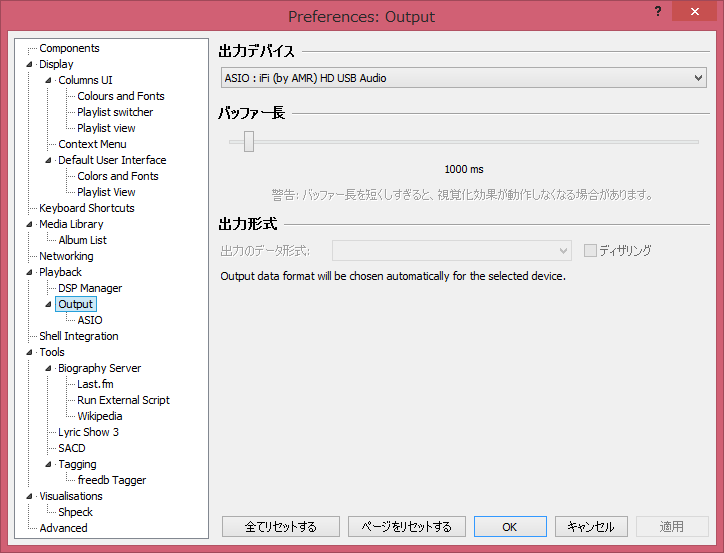This screenshot has width=724, height=553.
Task: Click the ページをリセットする button
Action: pyautogui.click(x=407, y=527)
